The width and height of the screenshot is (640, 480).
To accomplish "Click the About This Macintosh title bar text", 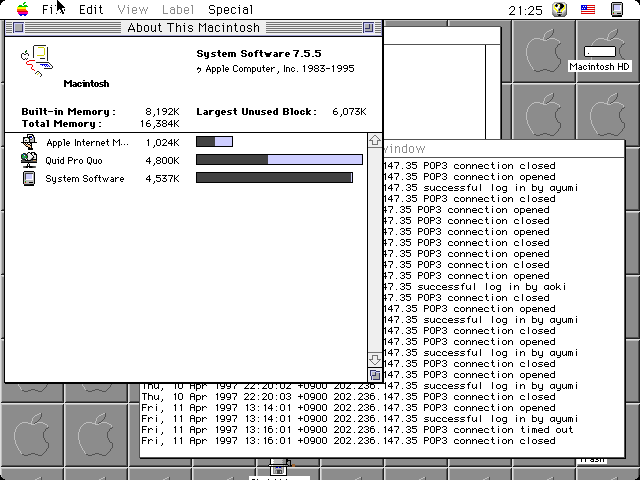I will [193, 28].
